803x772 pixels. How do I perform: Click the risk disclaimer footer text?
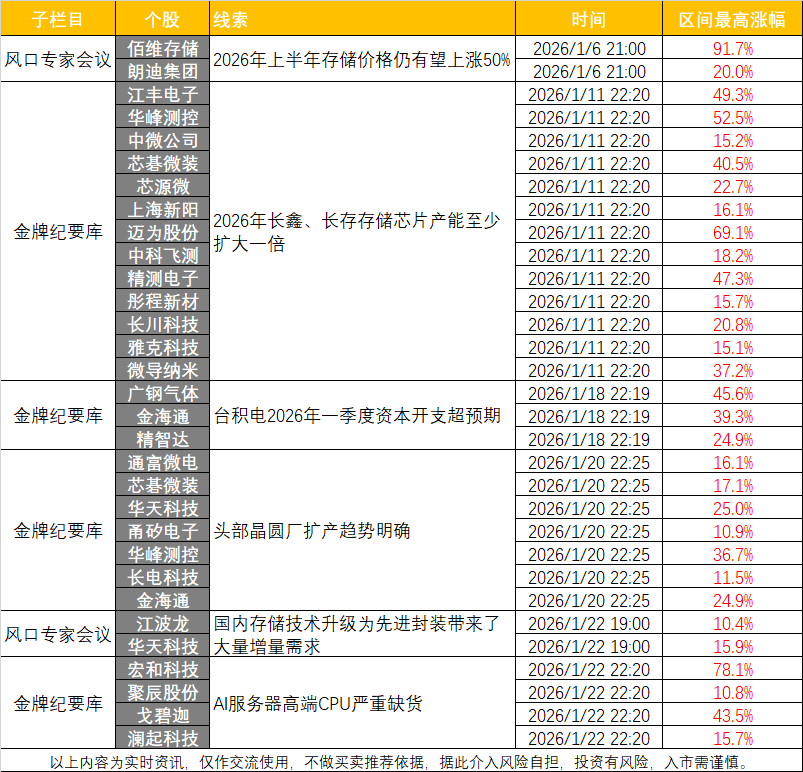pos(400,761)
